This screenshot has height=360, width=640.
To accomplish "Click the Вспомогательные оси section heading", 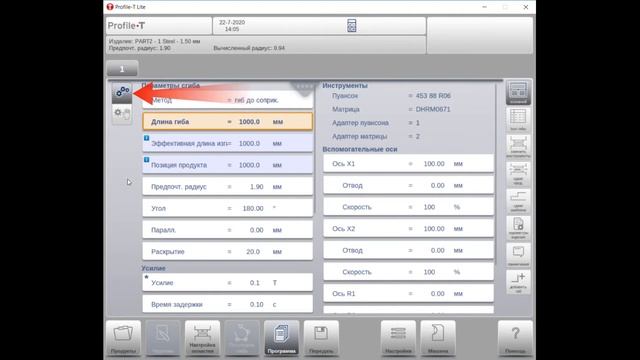I will coord(360,149).
